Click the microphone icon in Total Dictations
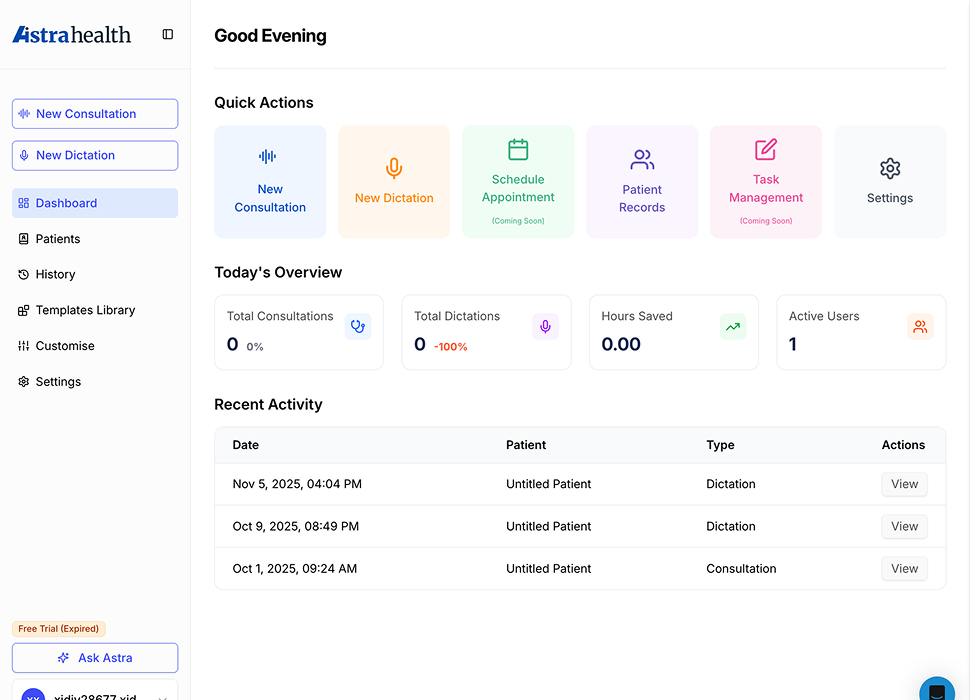 click(x=545, y=327)
